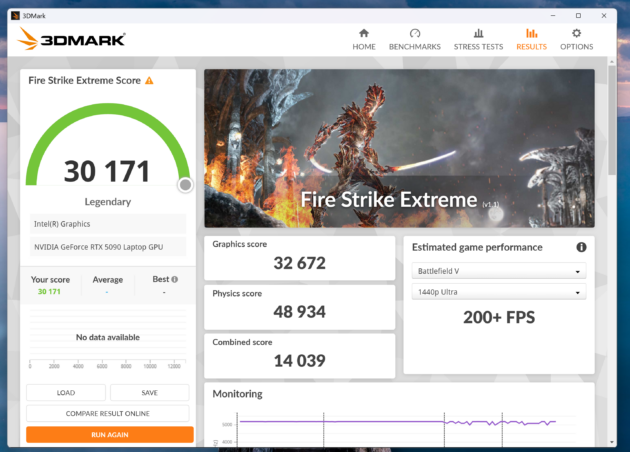This screenshot has width=630, height=452.
Task: Click NVIDIA GeForce RTX 5090 Laptop GPU entry
Action: point(108,247)
